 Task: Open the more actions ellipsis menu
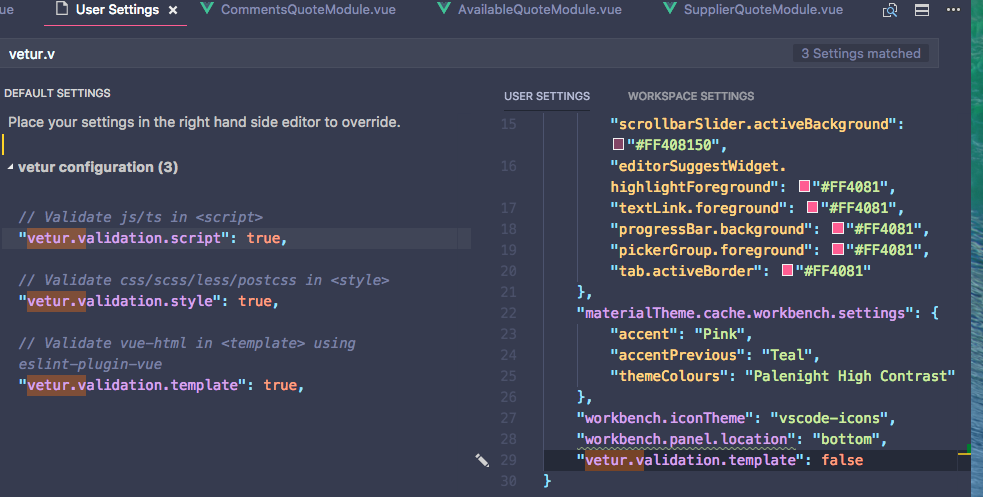(954, 10)
